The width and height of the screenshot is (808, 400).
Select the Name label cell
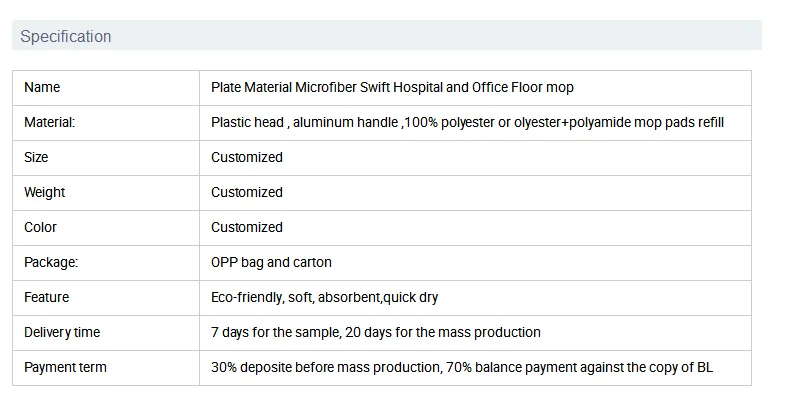click(x=42, y=87)
